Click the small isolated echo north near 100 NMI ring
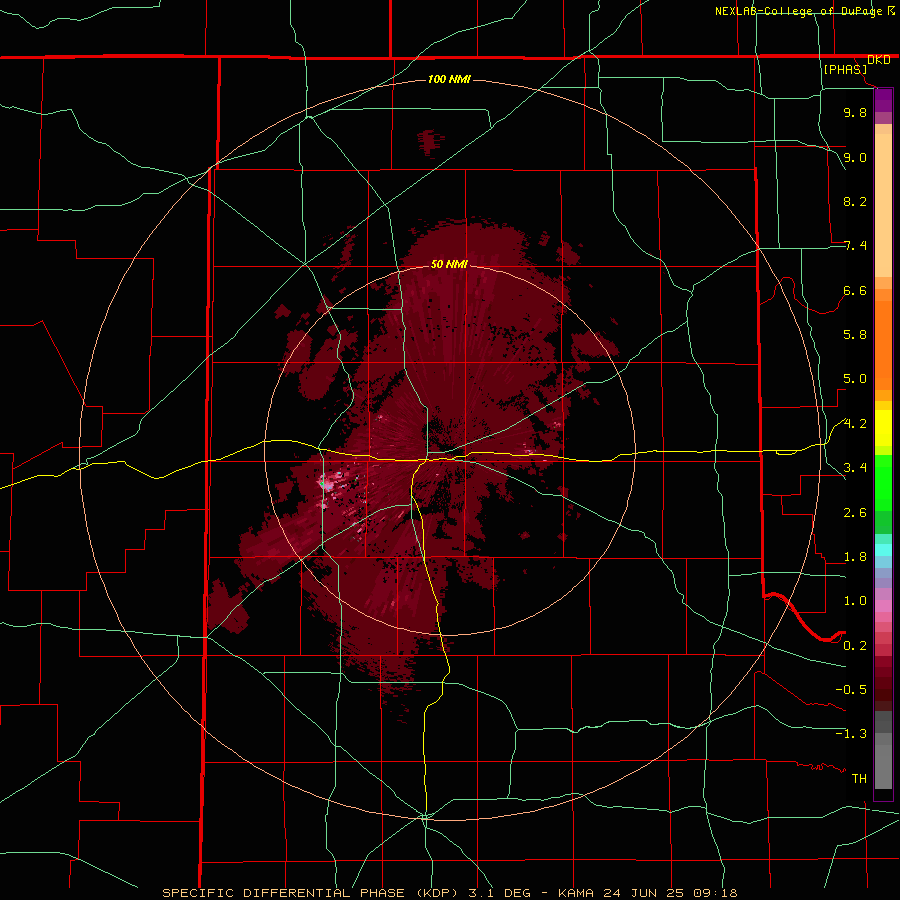 point(430,143)
